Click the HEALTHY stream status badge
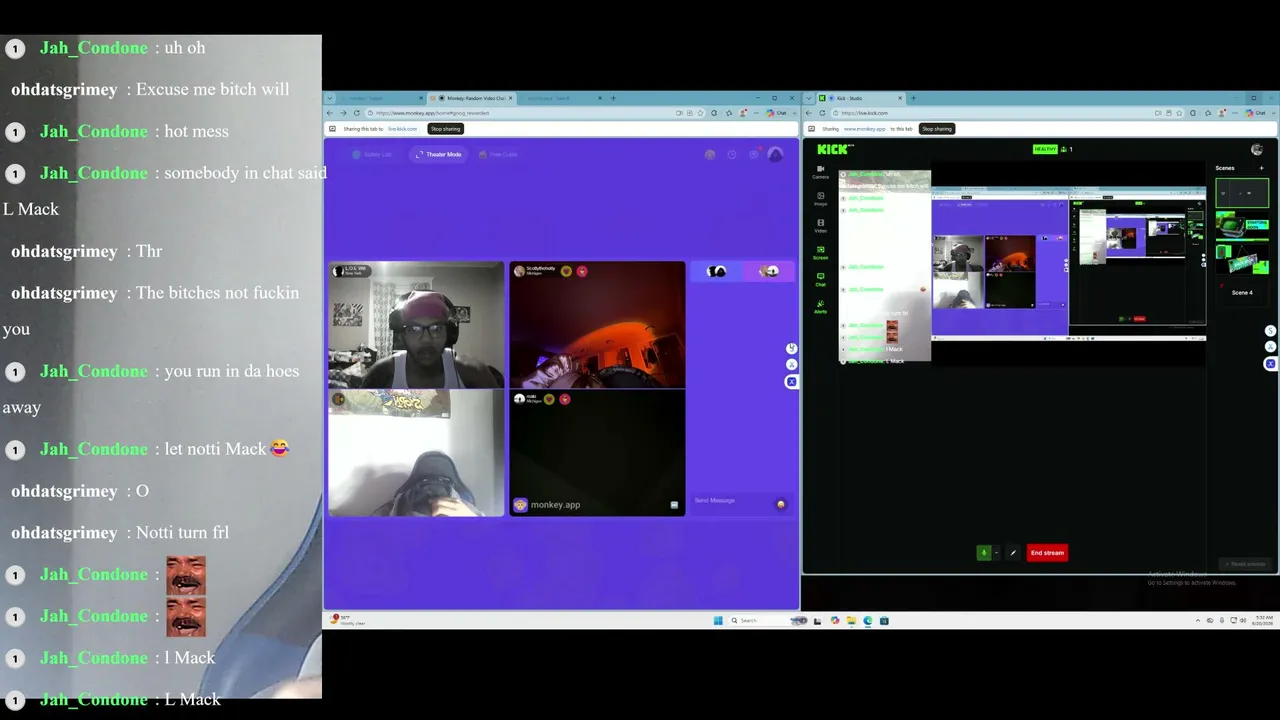The image size is (1280, 720). point(1045,149)
